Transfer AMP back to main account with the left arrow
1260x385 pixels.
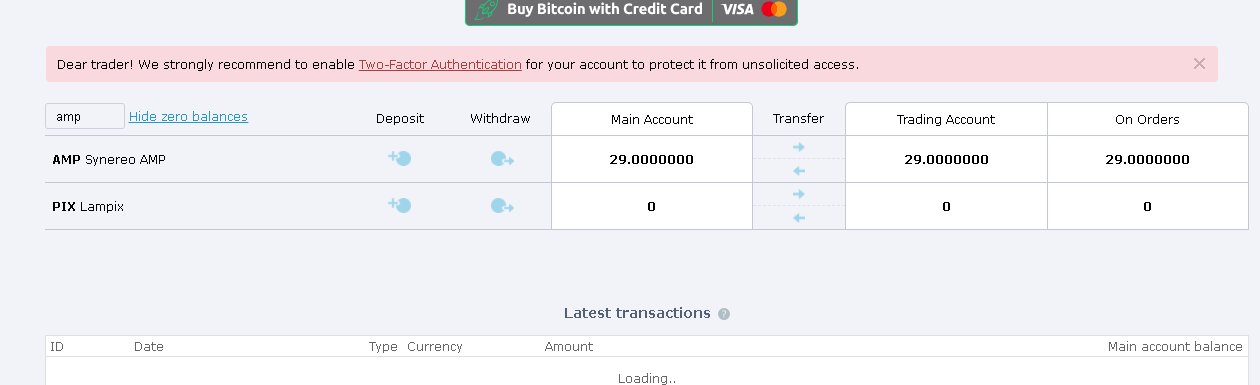(x=798, y=171)
